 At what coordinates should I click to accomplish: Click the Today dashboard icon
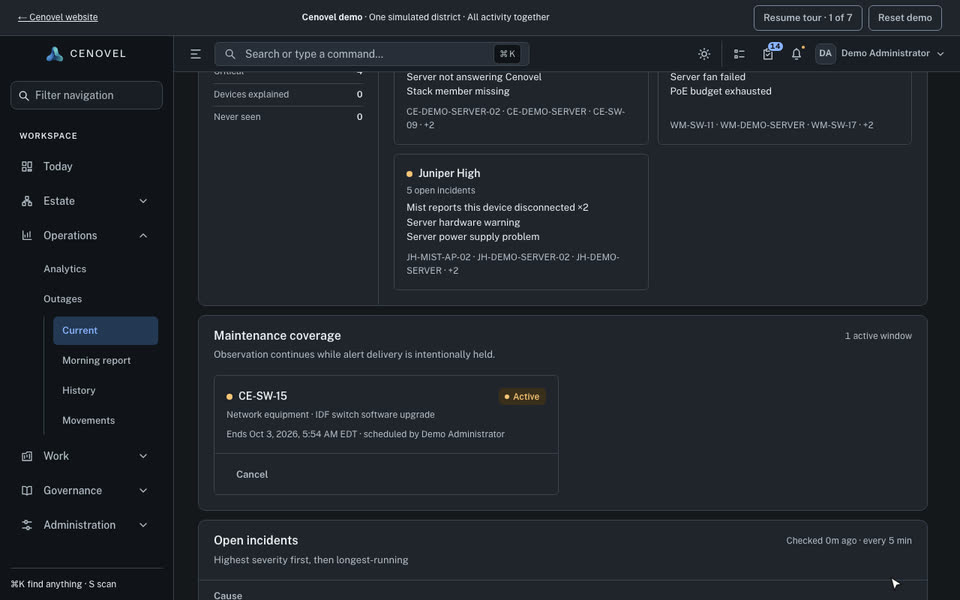tap(27, 167)
